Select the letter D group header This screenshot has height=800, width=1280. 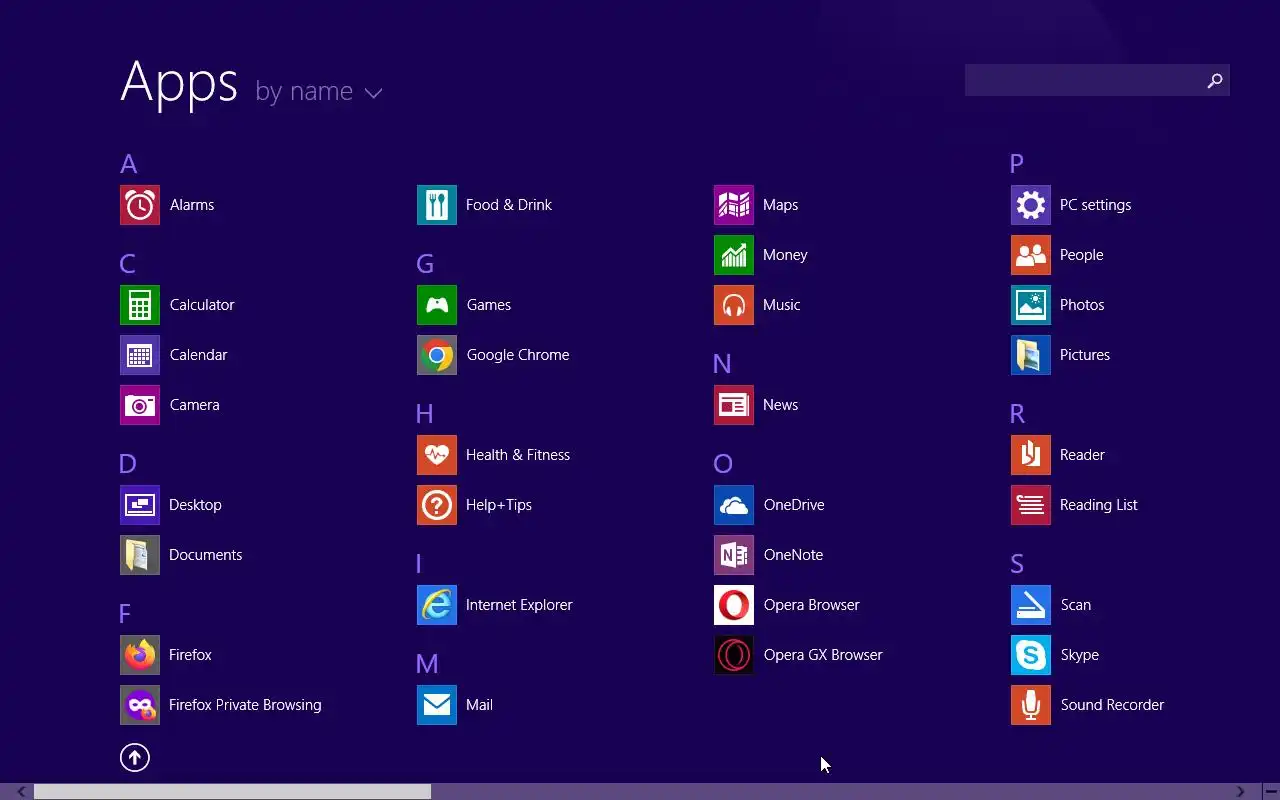coord(127,464)
